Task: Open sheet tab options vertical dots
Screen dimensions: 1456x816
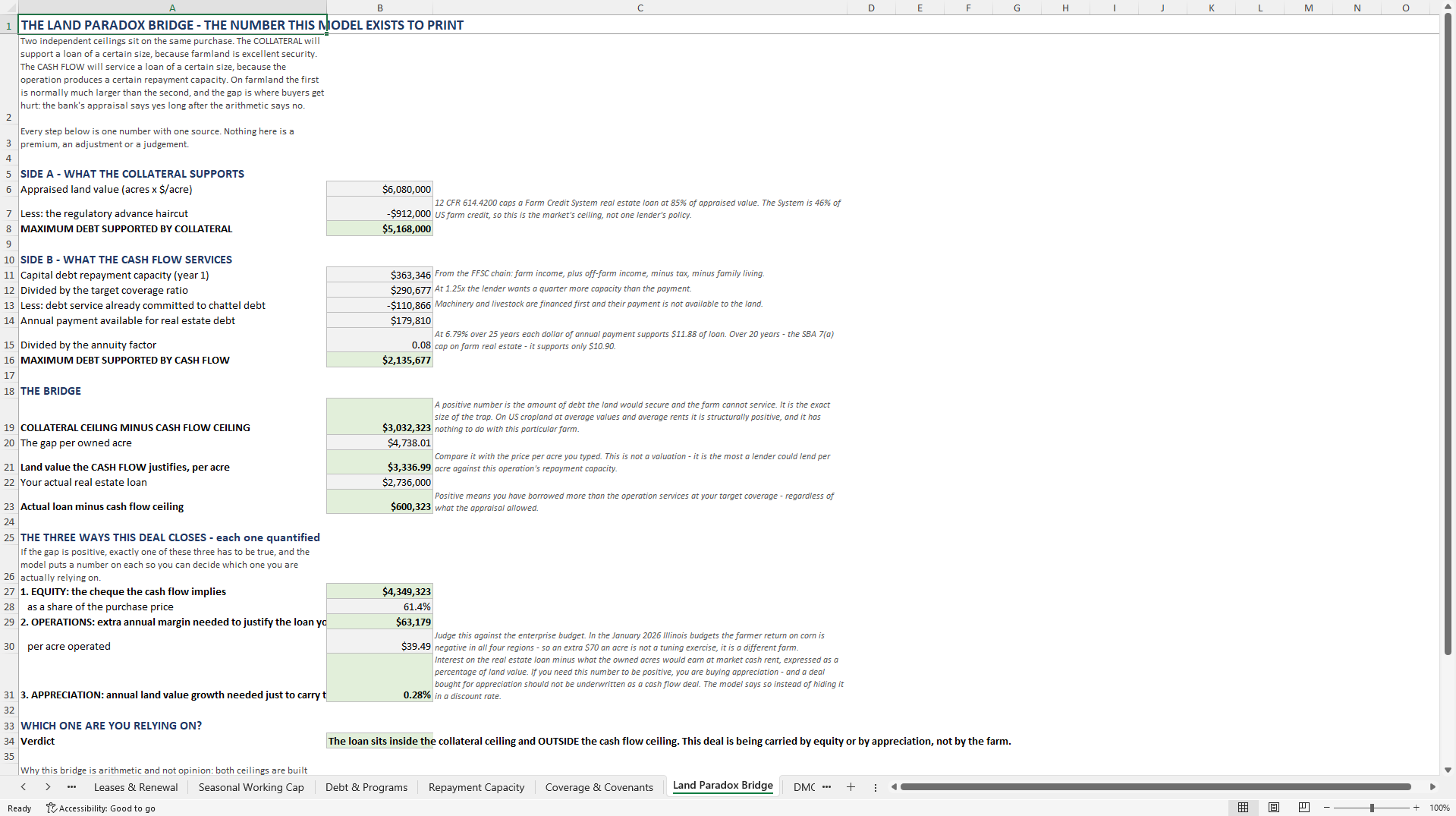Action: coord(875,787)
